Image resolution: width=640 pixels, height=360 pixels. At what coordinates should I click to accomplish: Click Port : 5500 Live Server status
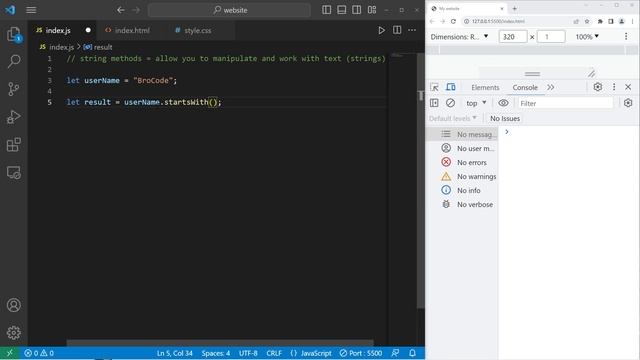[x=361, y=353]
